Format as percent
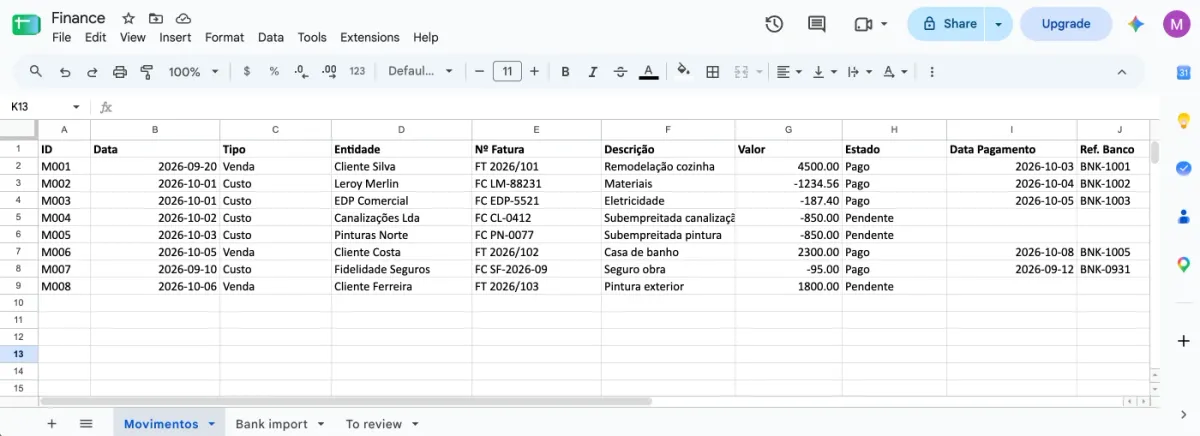Viewport: 1200px width, 436px height. [x=274, y=72]
